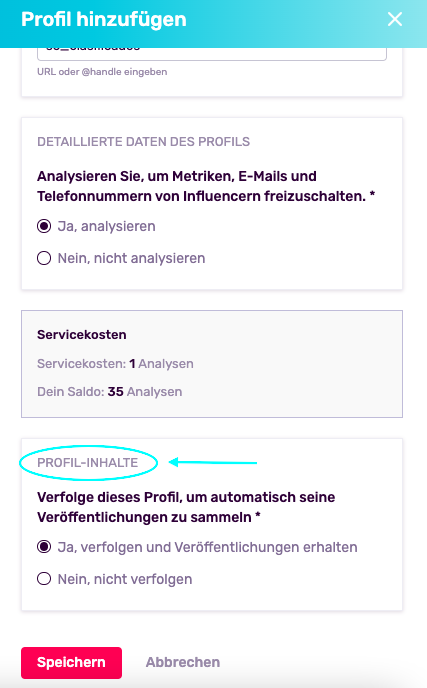The image size is (427, 688).
Task: Click the 'Dein Saldo: 35 Analysen' balance
Action: coord(110,391)
